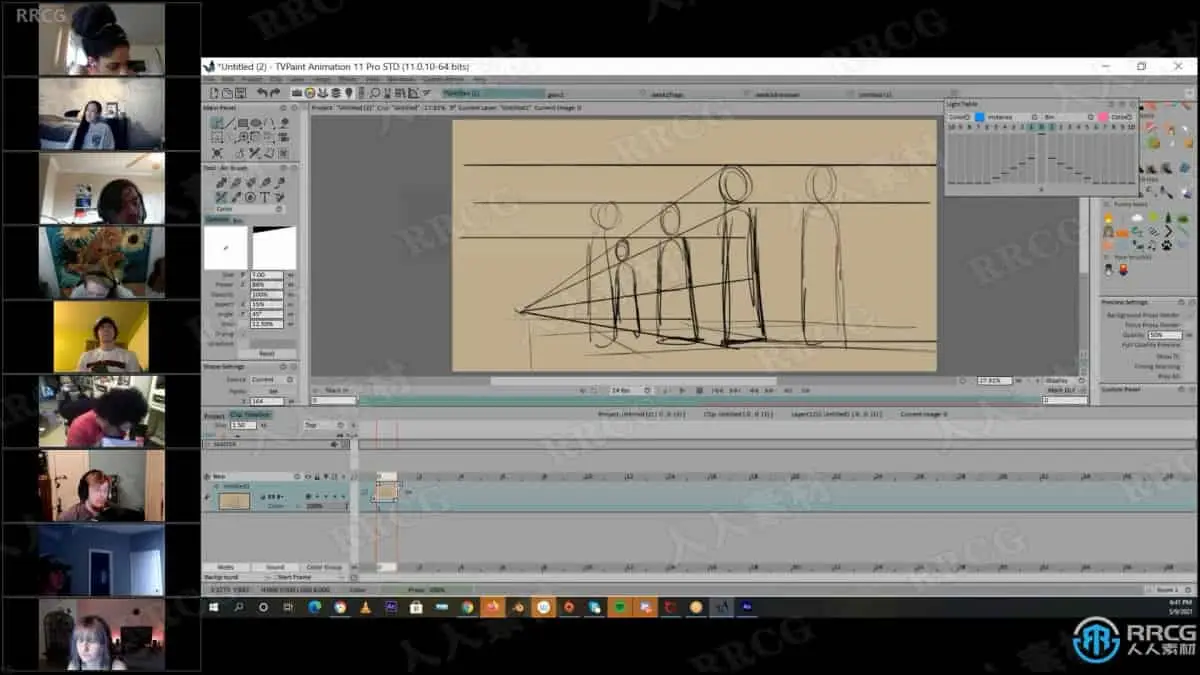This screenshot has width=1200, height=675.
Task: Select the straight Line tool in Main Panel
Action: click(x=230, y=123)
